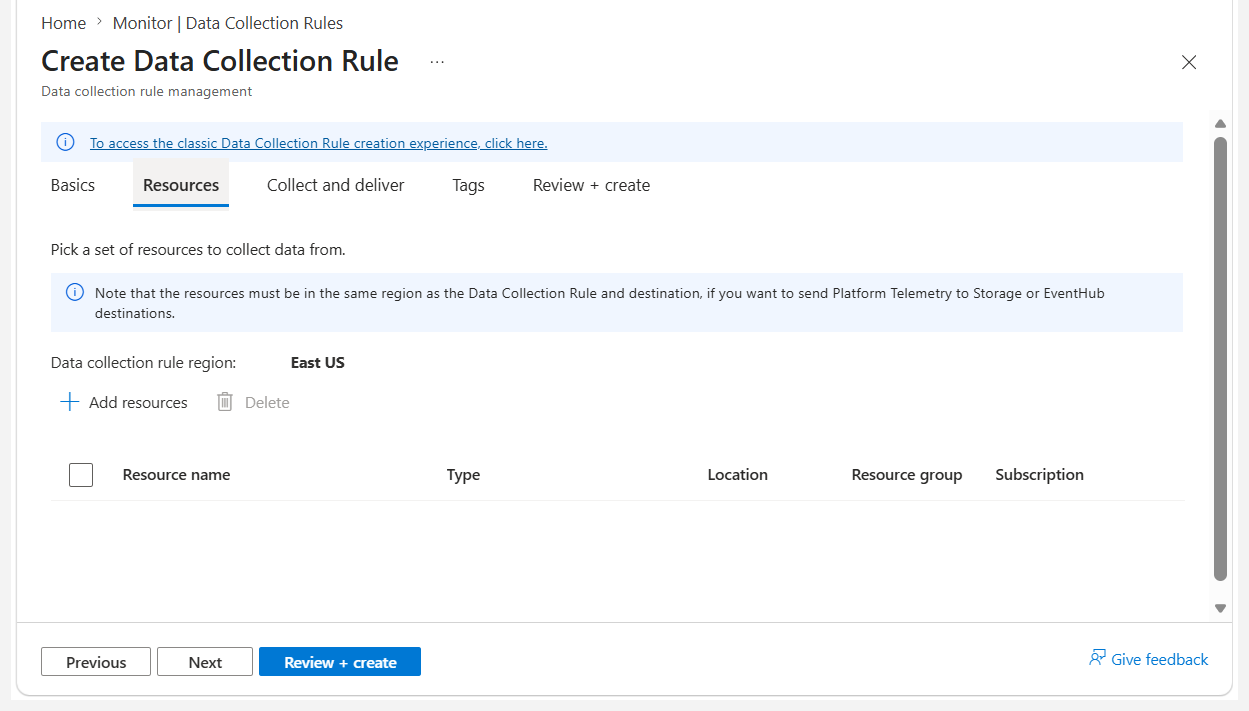Click the Data collection rule region label
Viewport: 1249px width, 711px height.
click(144, 363)
